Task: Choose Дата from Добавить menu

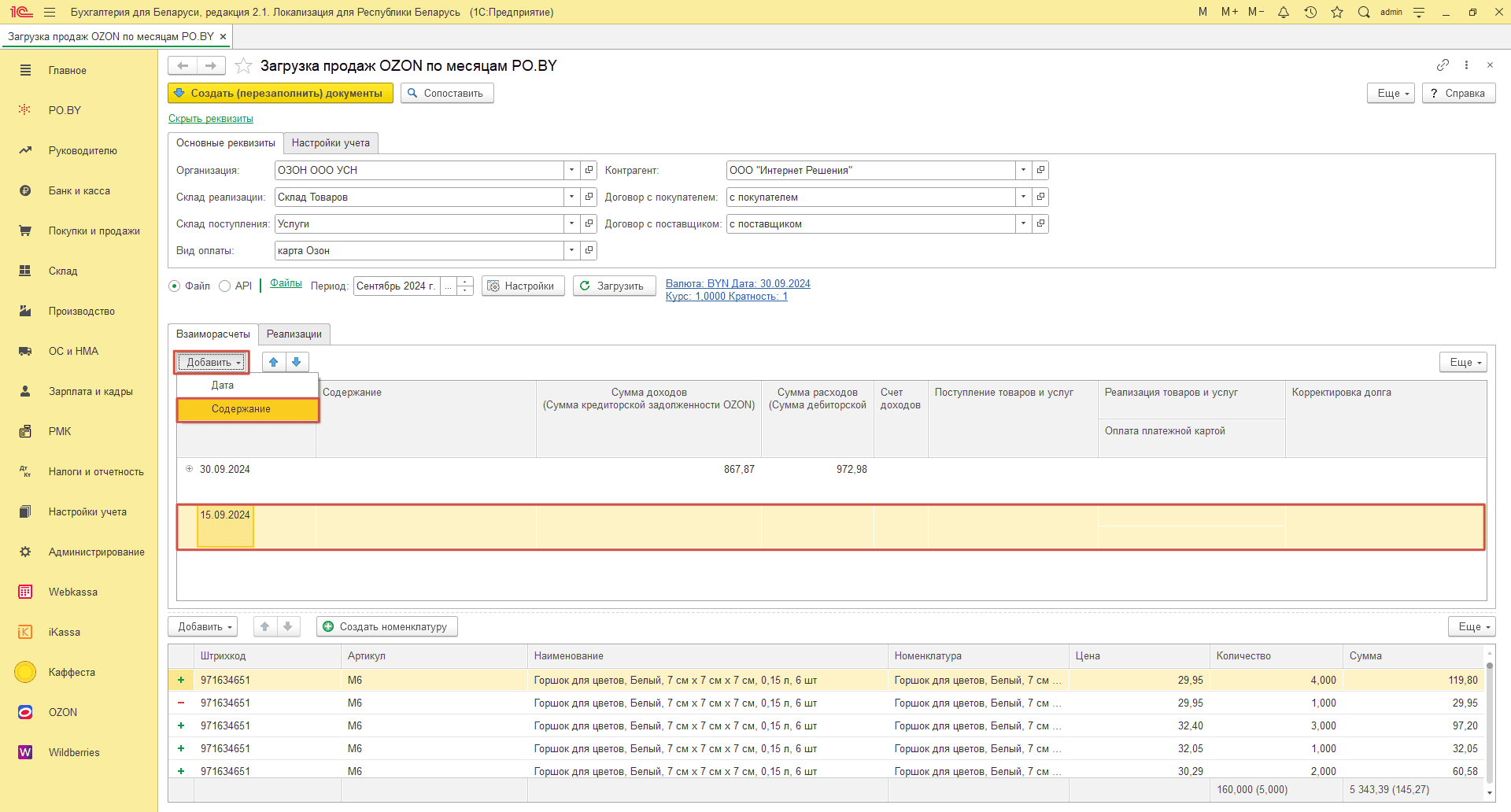Action: coord(247,385)
